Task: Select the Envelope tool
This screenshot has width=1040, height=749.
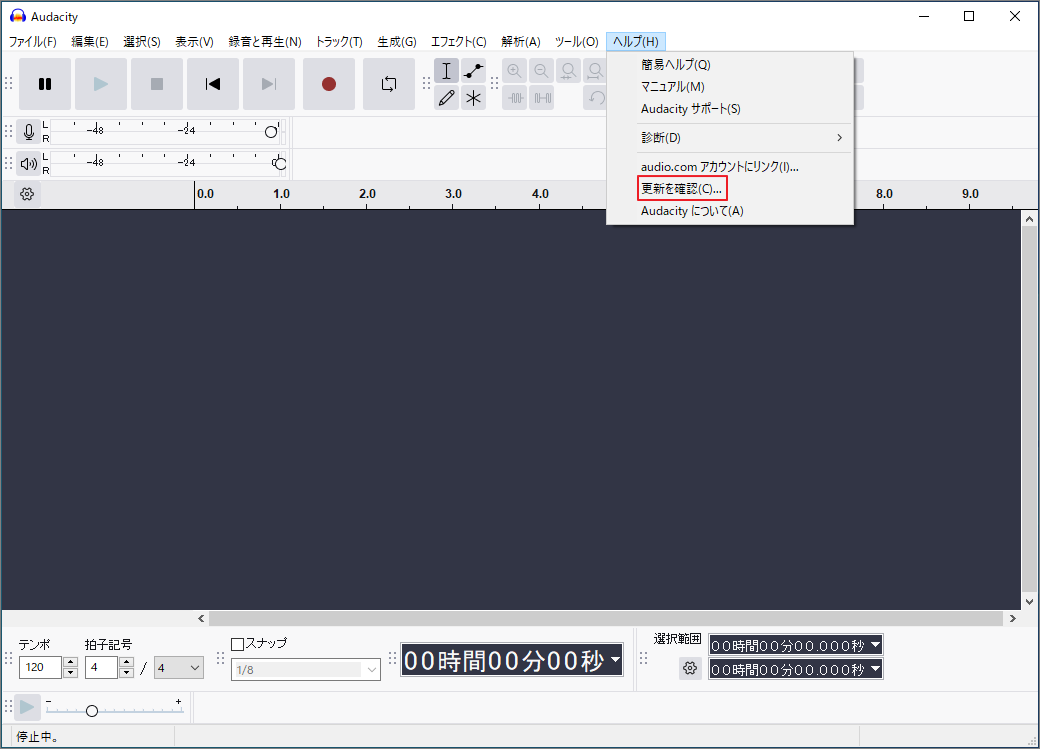Action: pos(474,71)
